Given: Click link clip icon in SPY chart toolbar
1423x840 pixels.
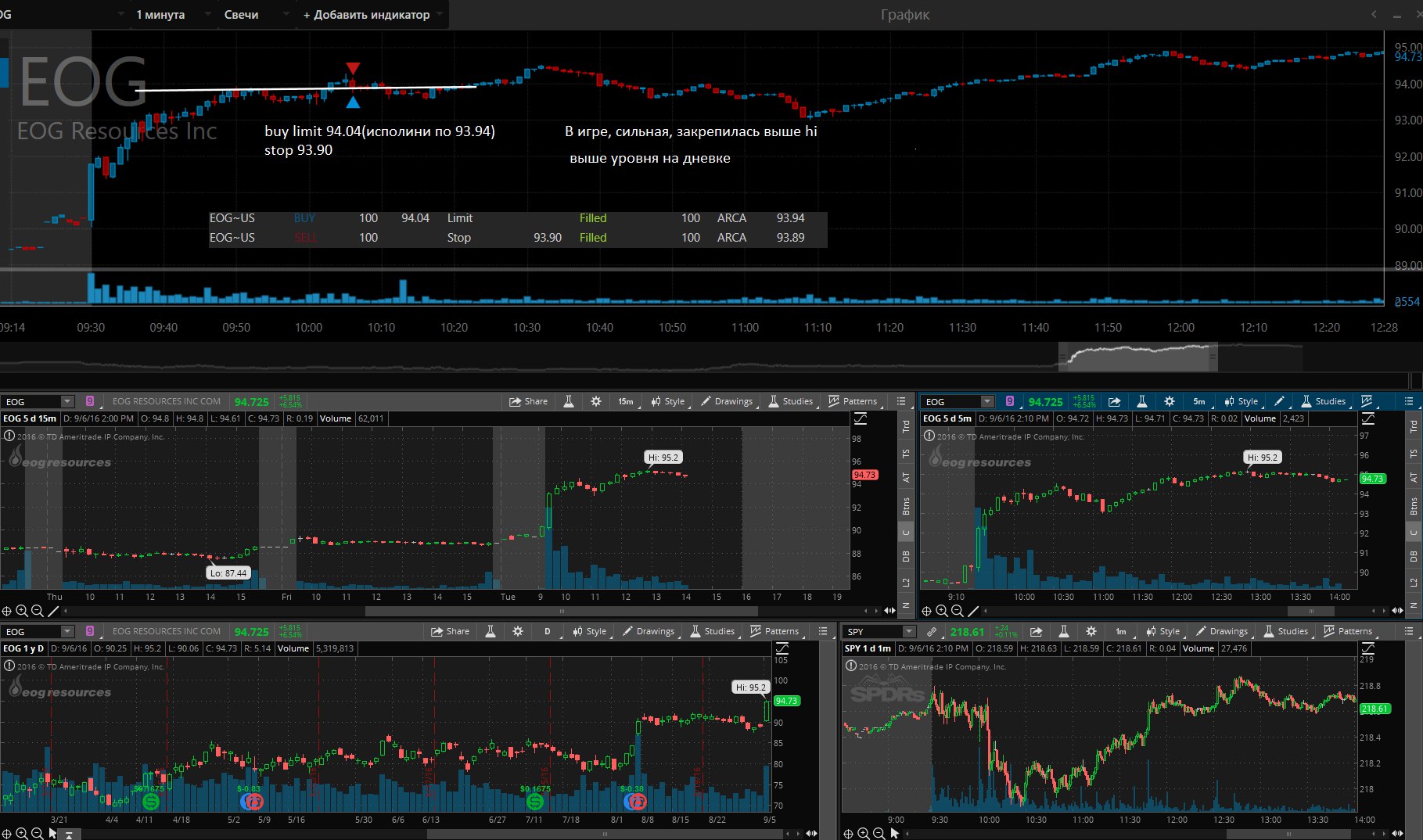Looking at the screenshot, I should [x=931, y=631].
